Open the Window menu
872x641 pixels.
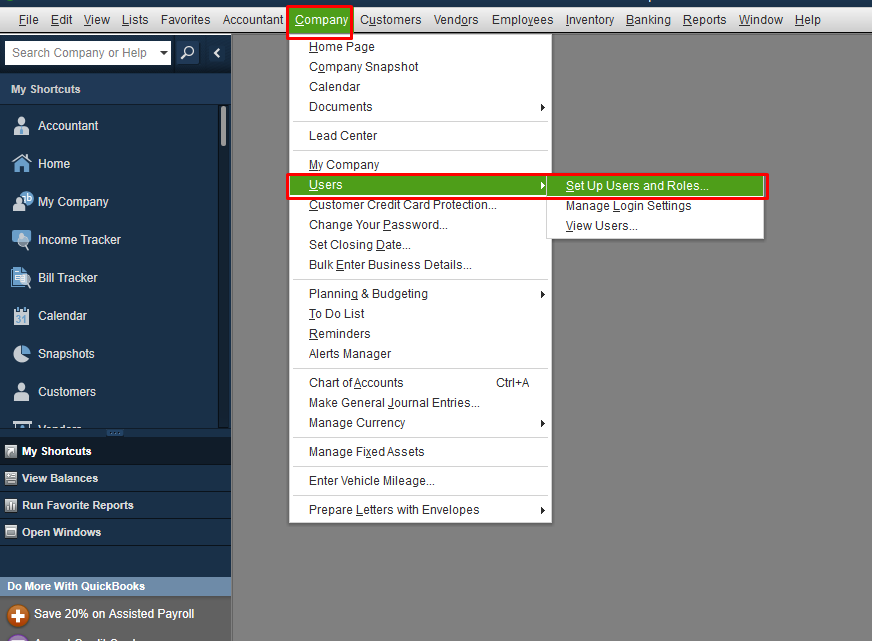coord(760,20)
